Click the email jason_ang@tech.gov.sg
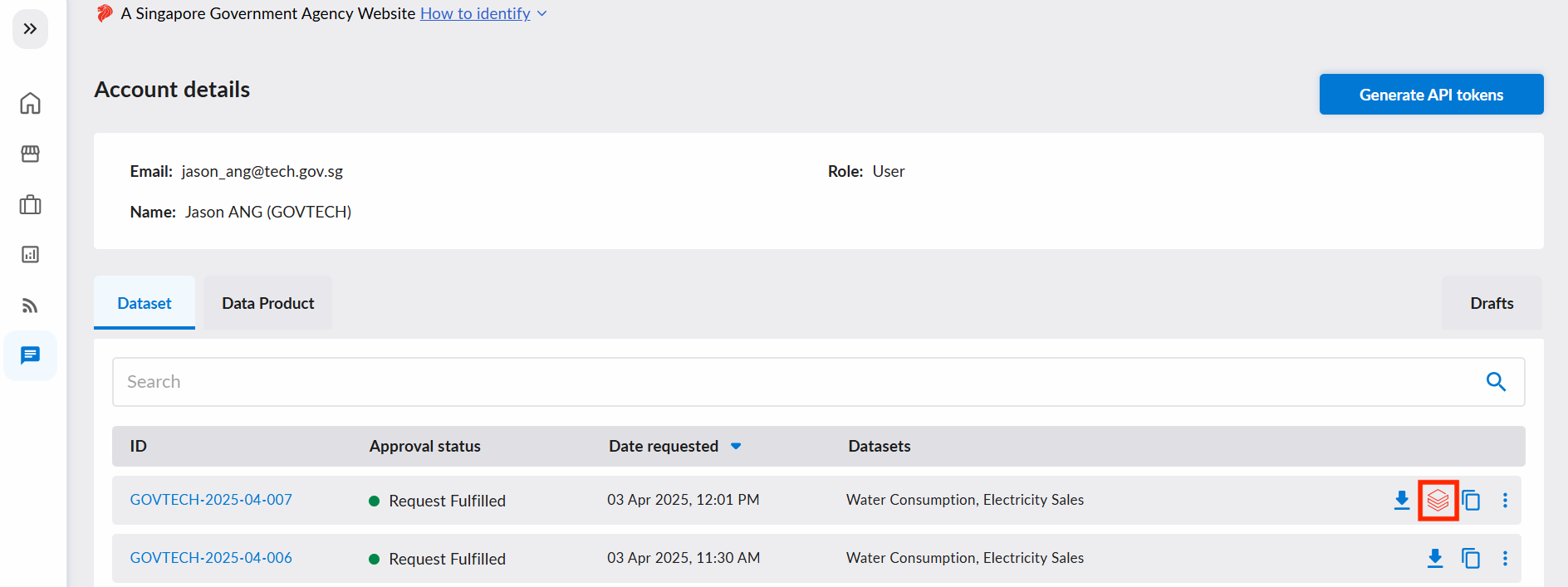The image size is (1568, 587). click(x=262, y=171)
